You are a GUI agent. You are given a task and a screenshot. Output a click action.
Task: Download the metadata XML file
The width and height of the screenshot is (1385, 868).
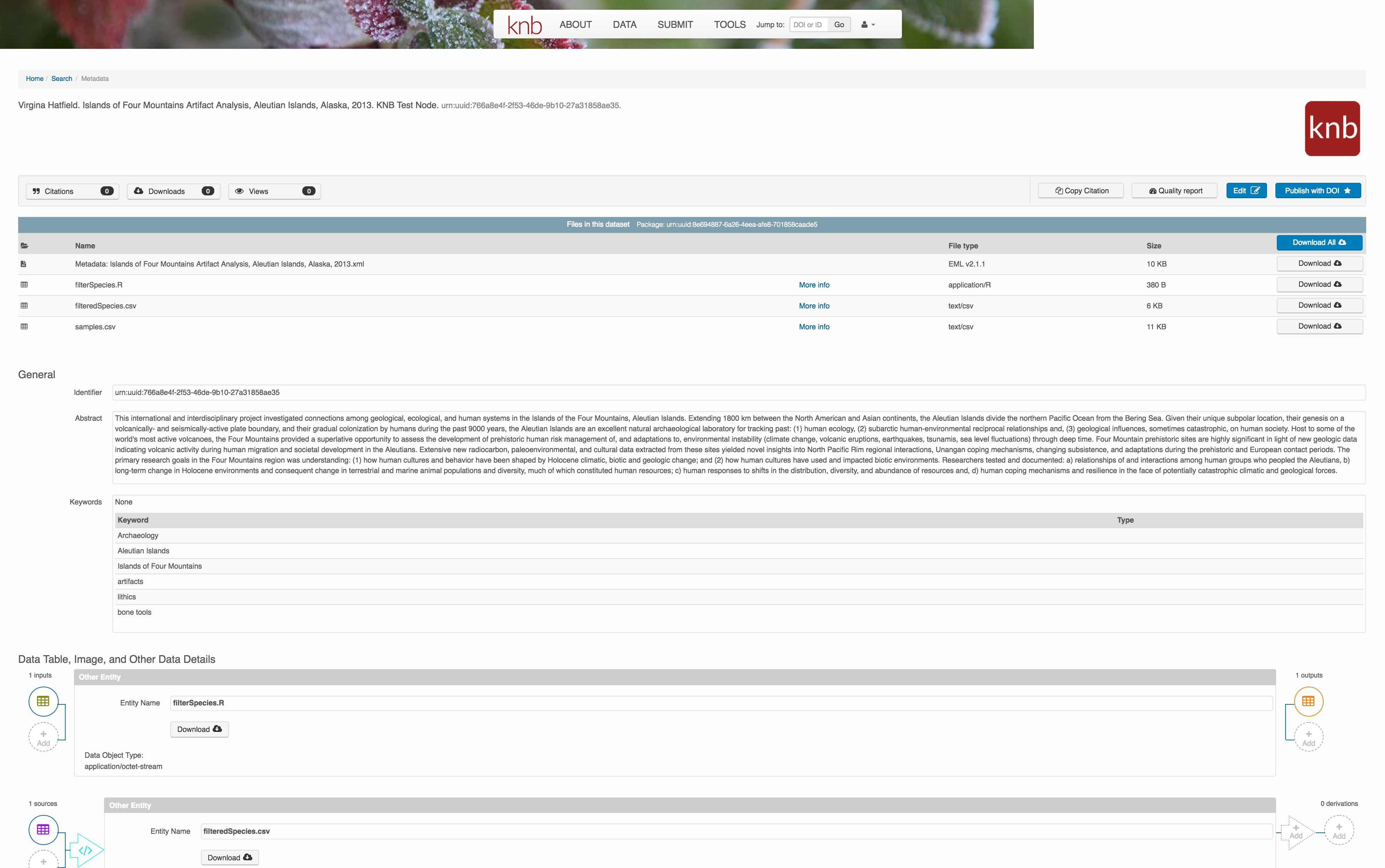(x=1319, y=263)
